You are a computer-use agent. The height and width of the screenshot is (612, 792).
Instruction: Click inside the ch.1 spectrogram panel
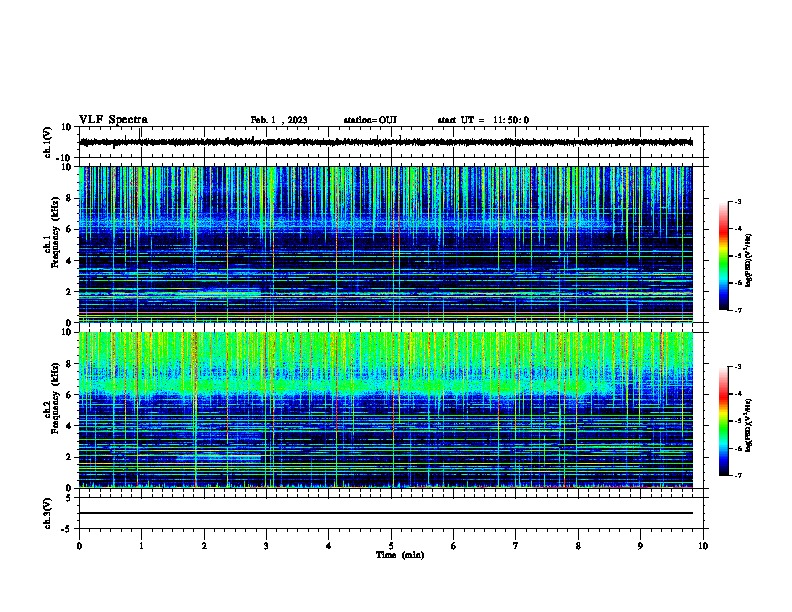point(386,244)
